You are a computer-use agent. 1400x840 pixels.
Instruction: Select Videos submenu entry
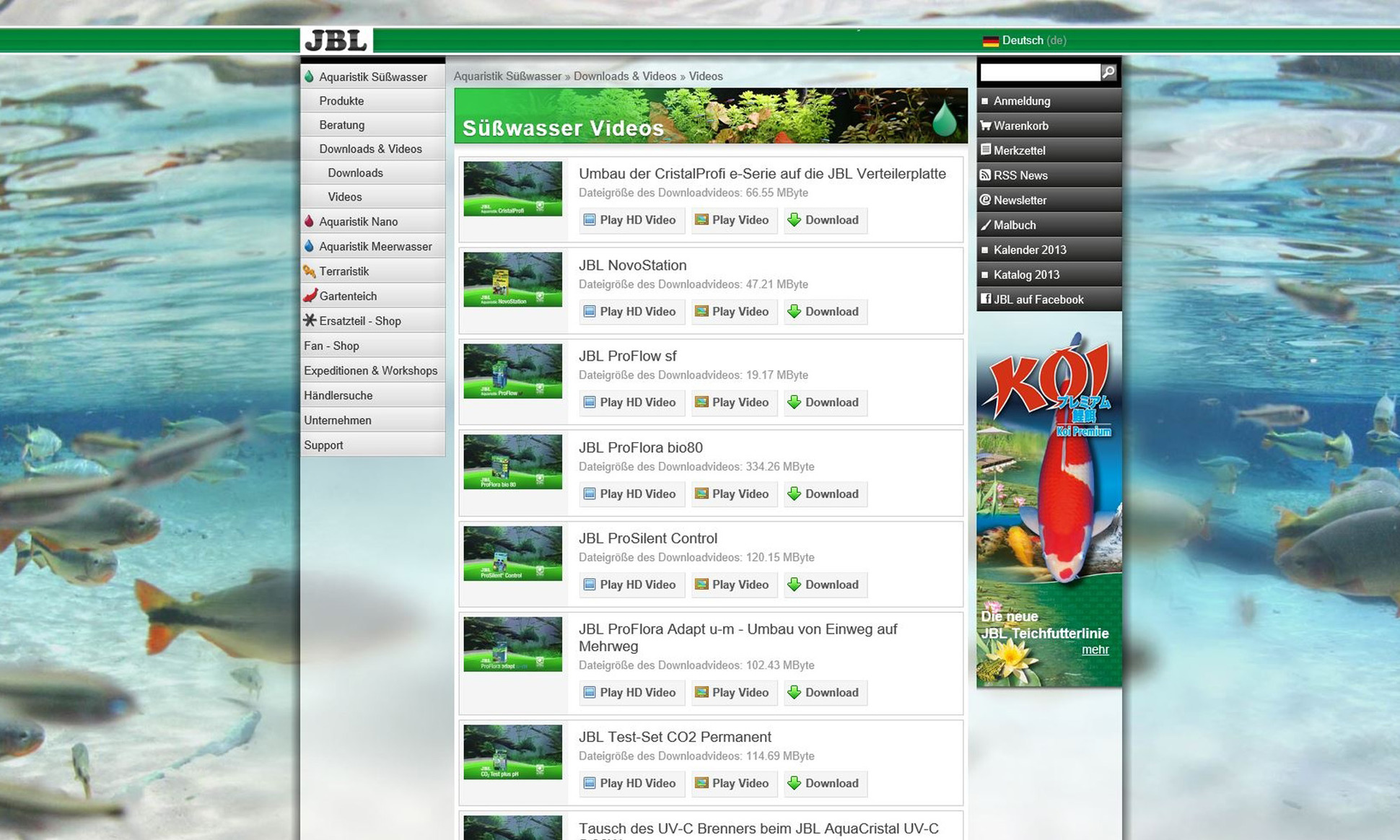point(372,197)
